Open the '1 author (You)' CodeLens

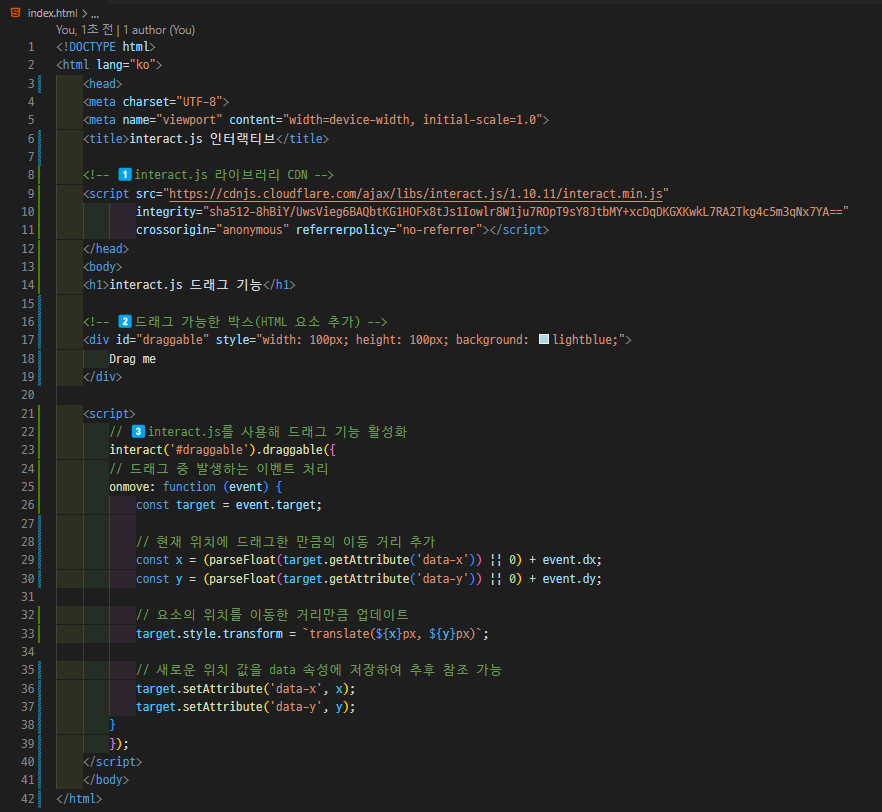[x=159, y=30]
